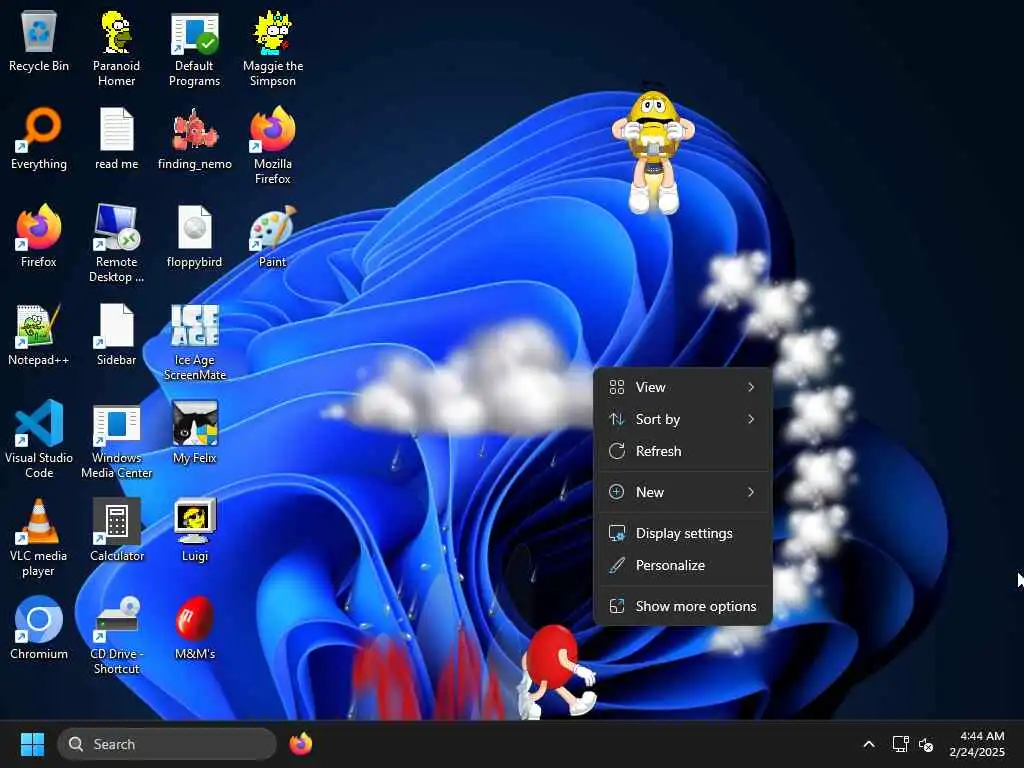Click the taskbar Search box
The image size is (1024, 768).
point(167,744)
